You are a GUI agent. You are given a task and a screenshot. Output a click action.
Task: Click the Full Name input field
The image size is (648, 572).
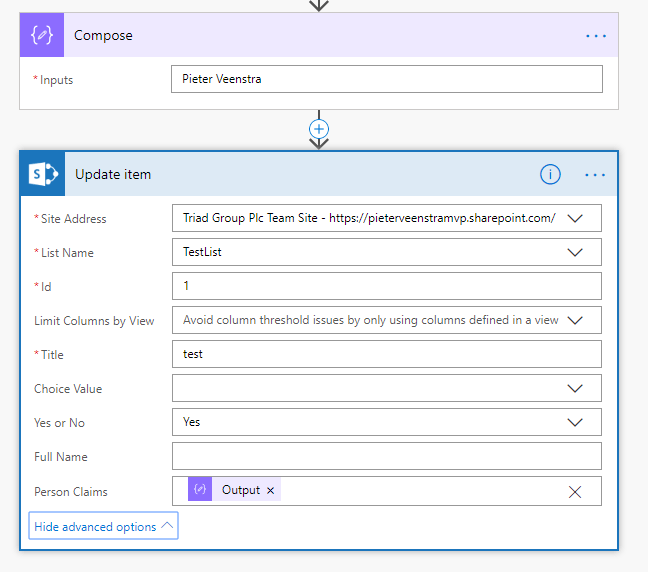pyautogui.click(x=387, y=456)
